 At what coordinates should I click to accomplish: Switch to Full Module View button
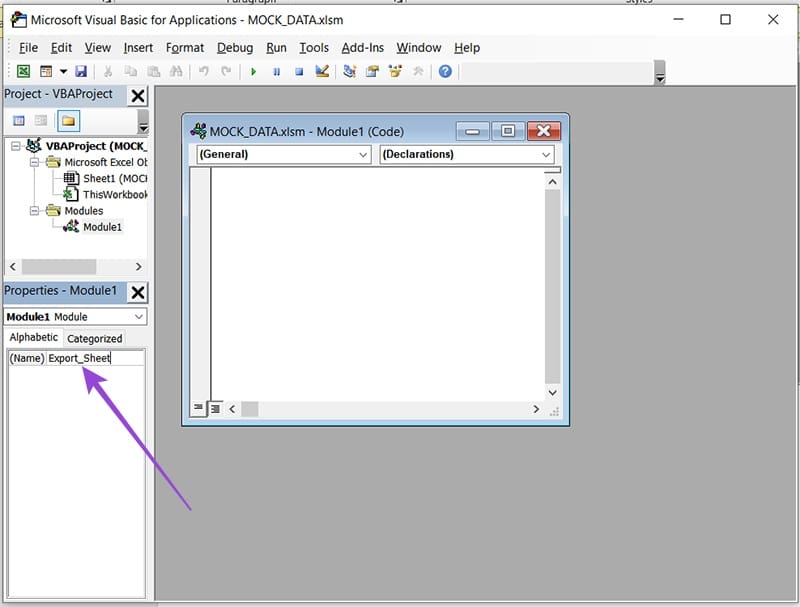[x=216, y=408]
